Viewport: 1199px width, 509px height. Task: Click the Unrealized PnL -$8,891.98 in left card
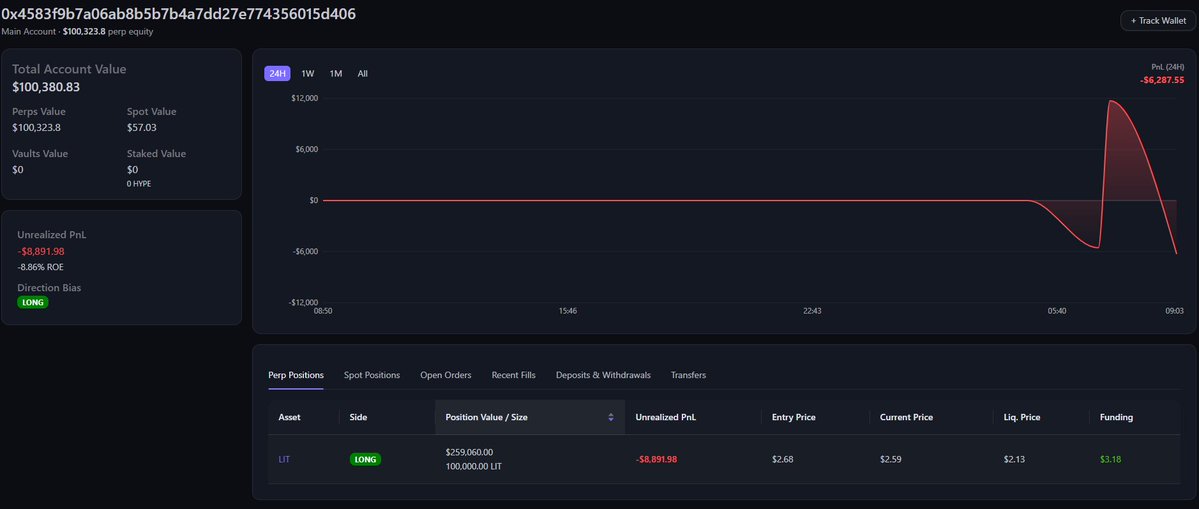pyautogui.click(x=41, y=251)
